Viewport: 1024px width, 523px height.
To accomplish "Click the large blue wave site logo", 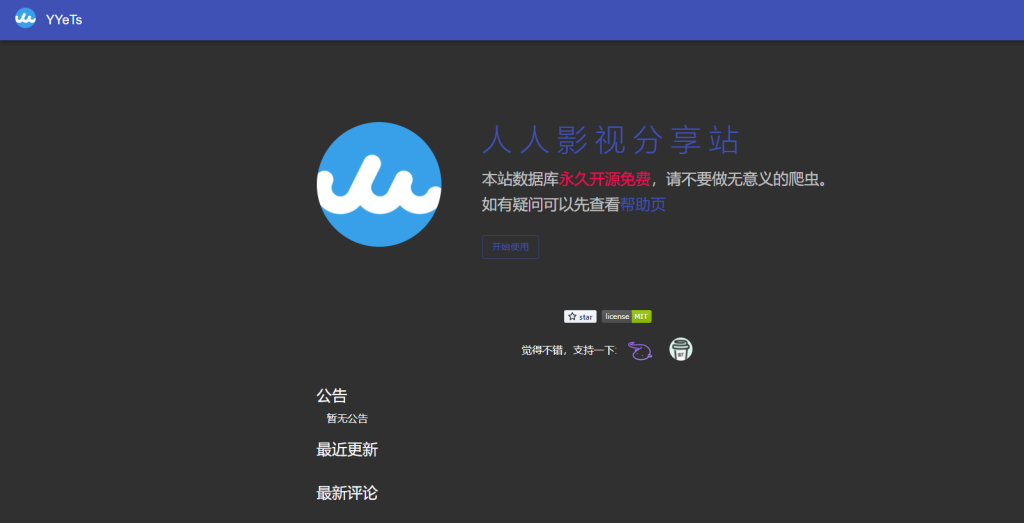I will tap(379, 184).
